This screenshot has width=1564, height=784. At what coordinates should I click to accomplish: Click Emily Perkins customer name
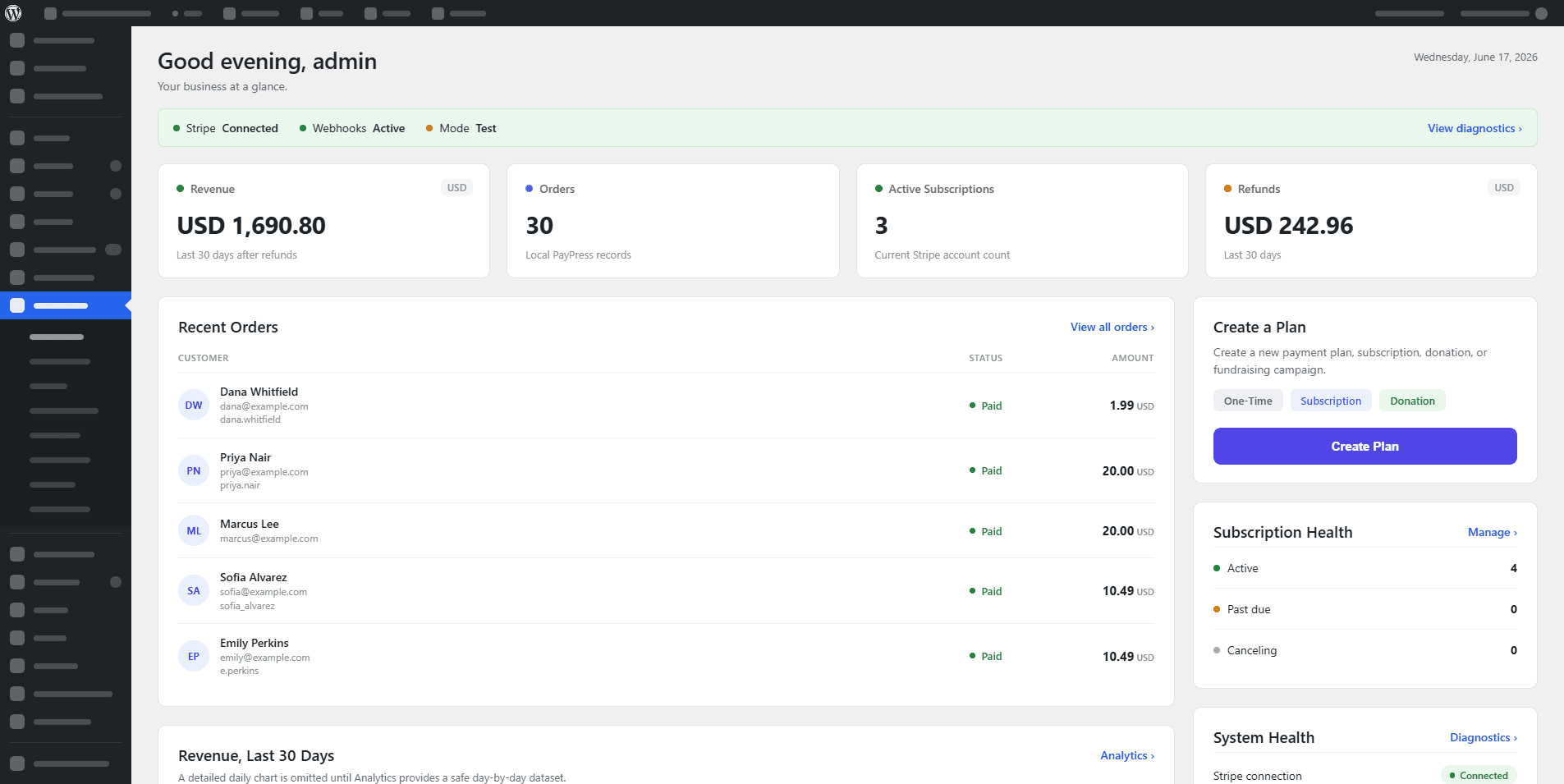click(255, 643)
